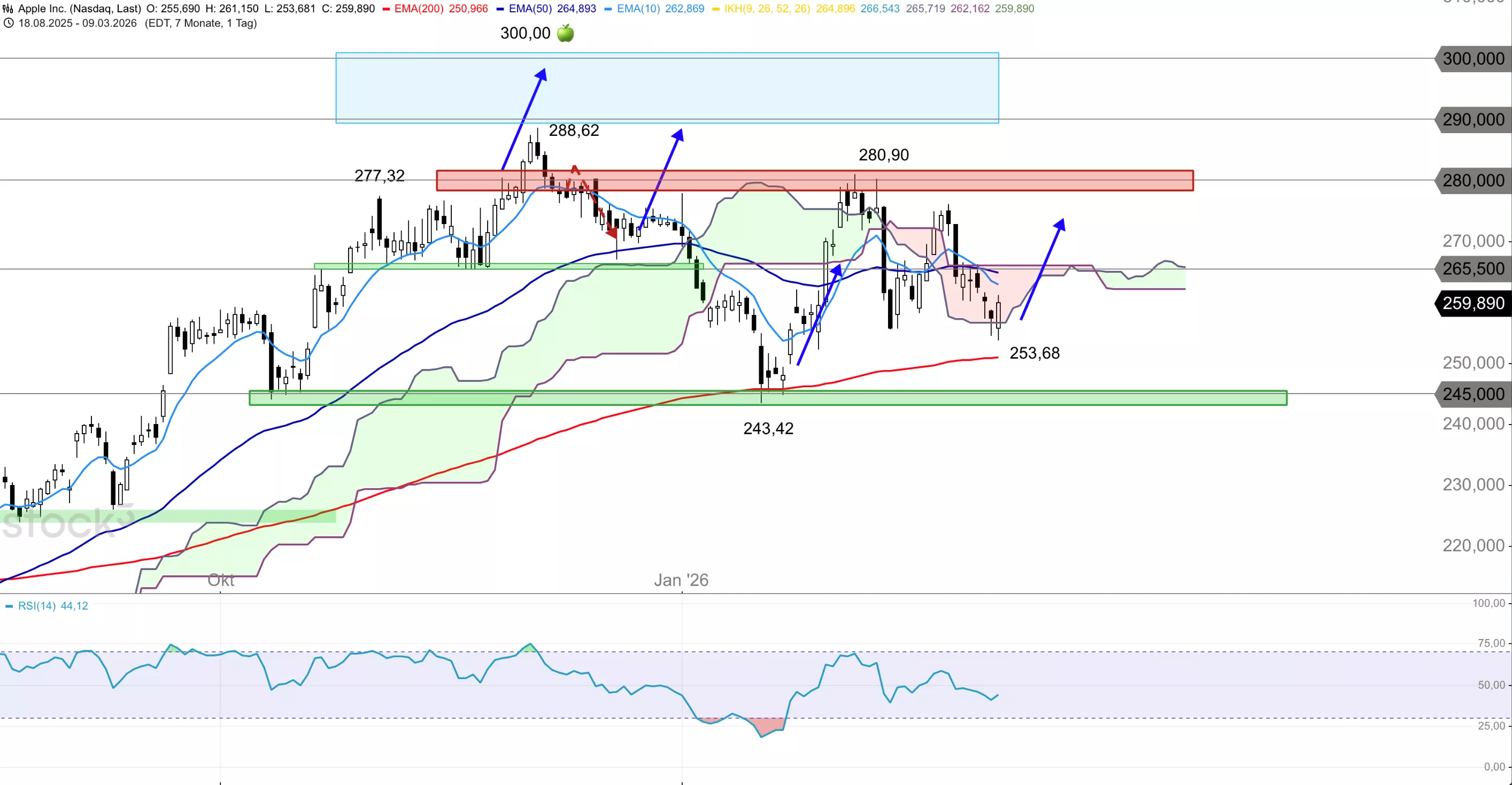
Task: Click the 243,42 low annotation
Action: tap(768, 429)
